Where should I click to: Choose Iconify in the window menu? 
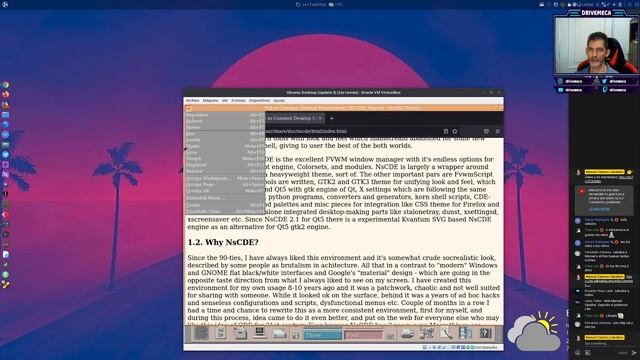click(x=225, y=140)
